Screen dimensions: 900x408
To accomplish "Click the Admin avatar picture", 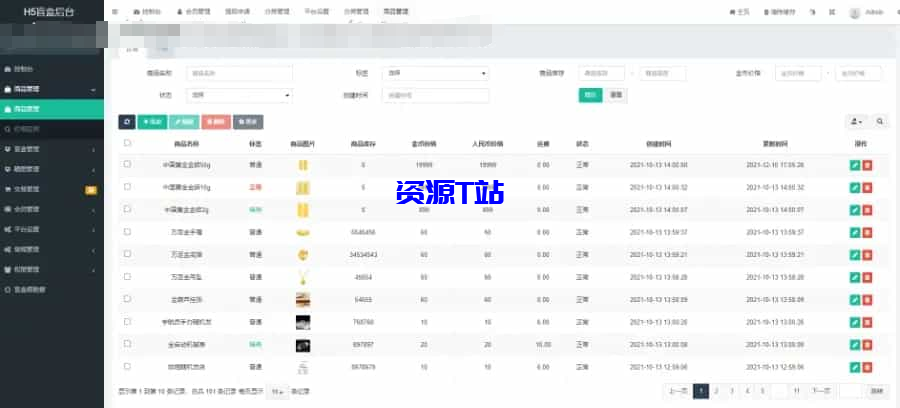I will (855, 13).
